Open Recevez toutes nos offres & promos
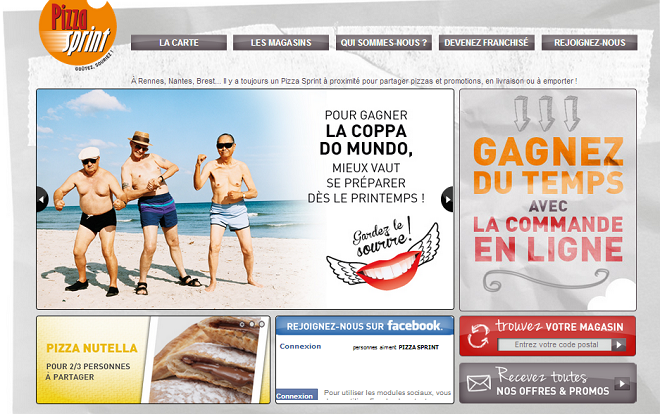The height and width of the screenshot is (414, 660). [x=548, y=383]
